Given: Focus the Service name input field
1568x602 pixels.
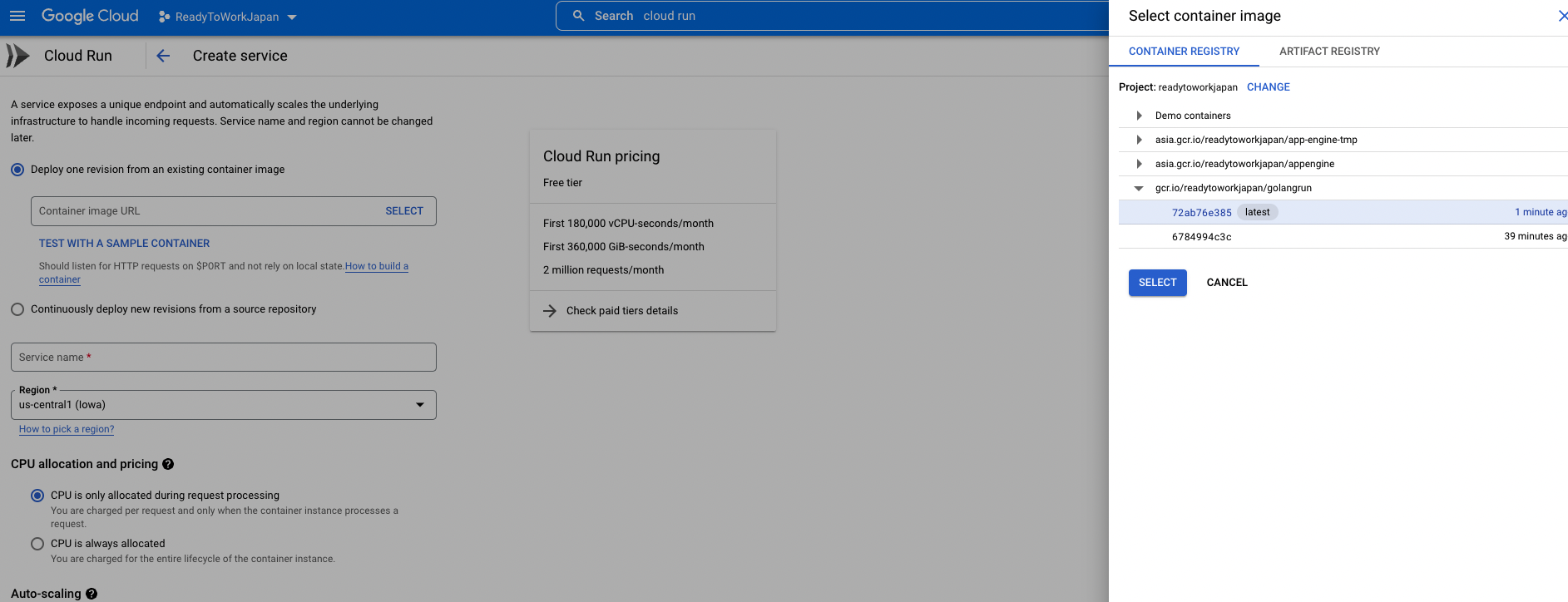Looking at the screenshot, I should (224, 358).
